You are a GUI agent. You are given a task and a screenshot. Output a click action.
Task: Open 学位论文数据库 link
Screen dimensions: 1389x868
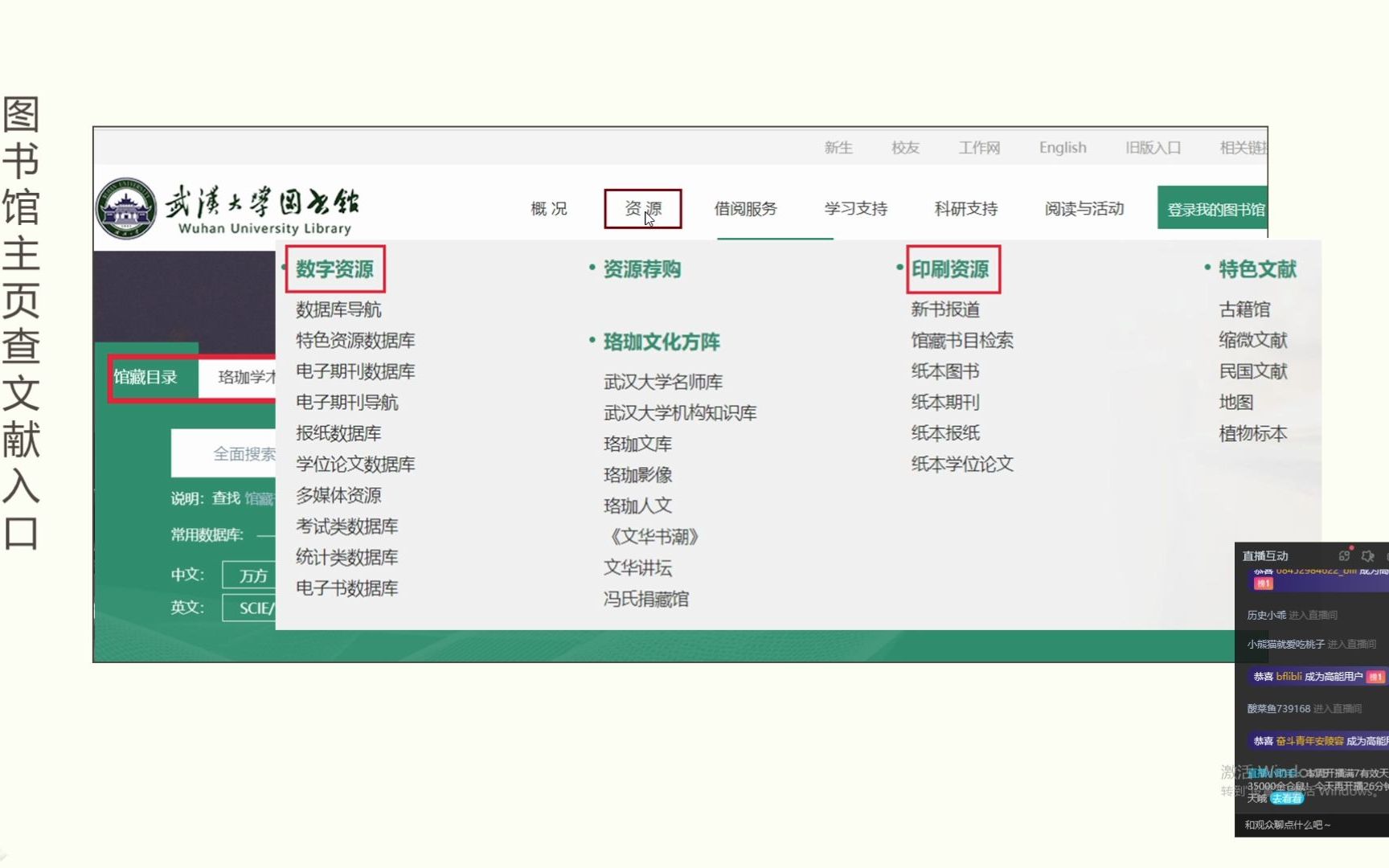355,464
